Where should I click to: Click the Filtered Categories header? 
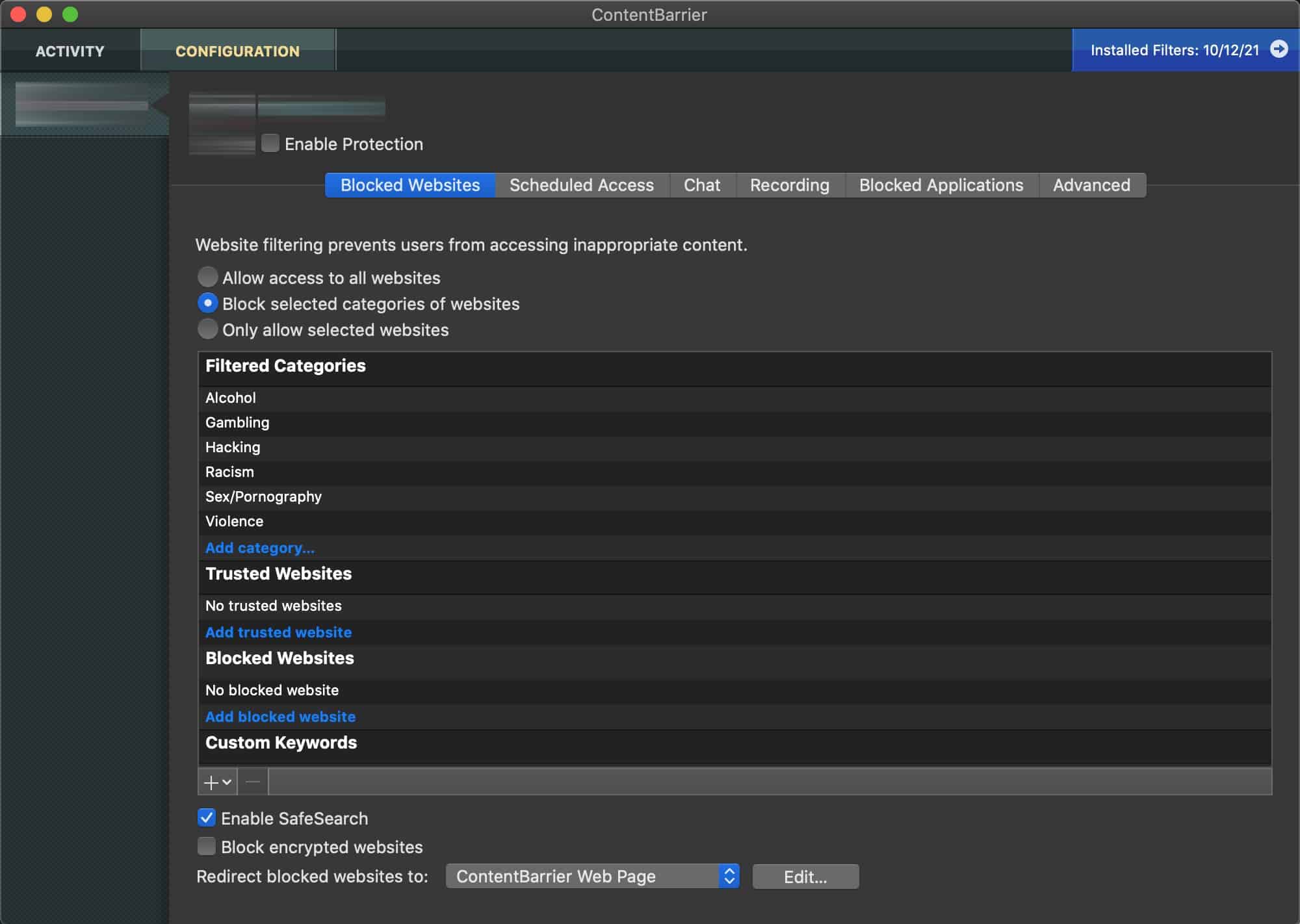[734, 368]
